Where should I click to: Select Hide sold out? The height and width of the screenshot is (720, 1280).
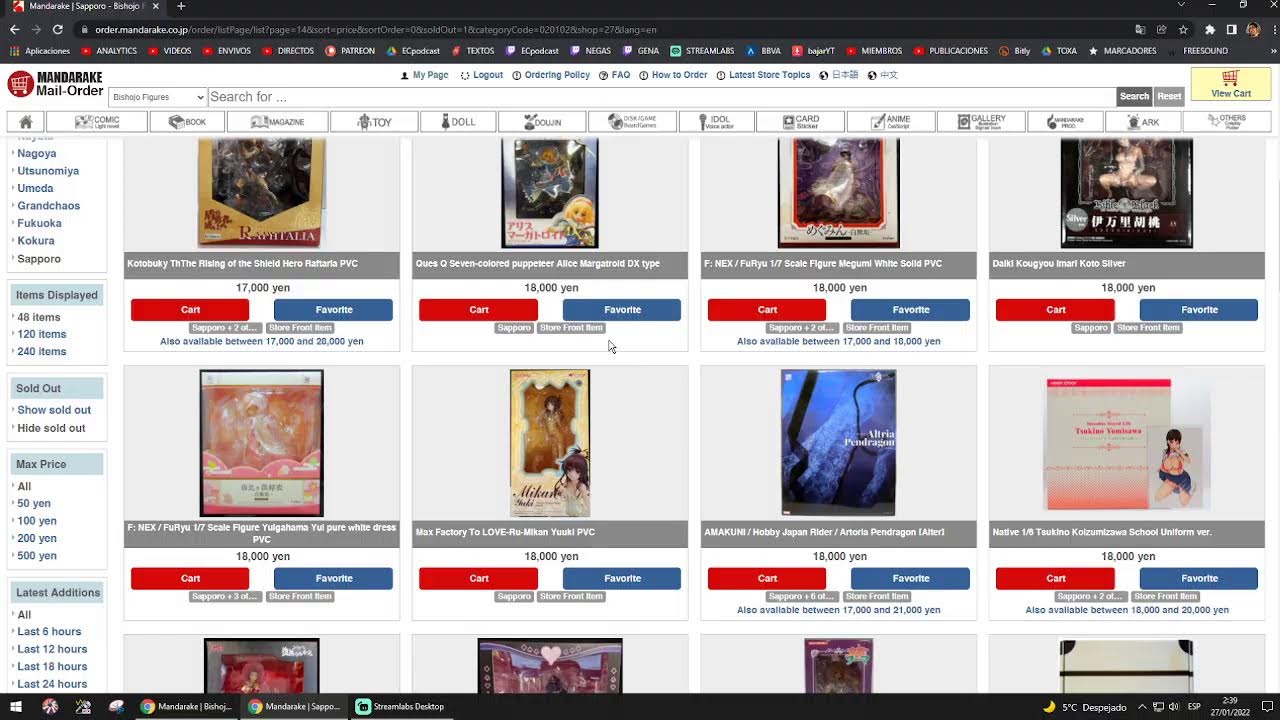point(51,428)
